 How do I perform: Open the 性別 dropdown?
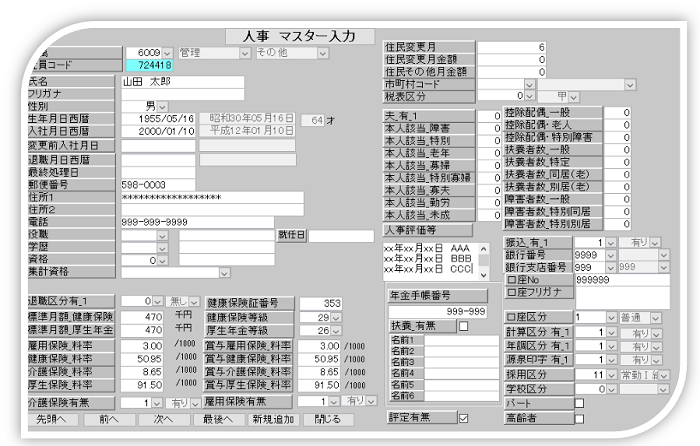tap(162, 105)
